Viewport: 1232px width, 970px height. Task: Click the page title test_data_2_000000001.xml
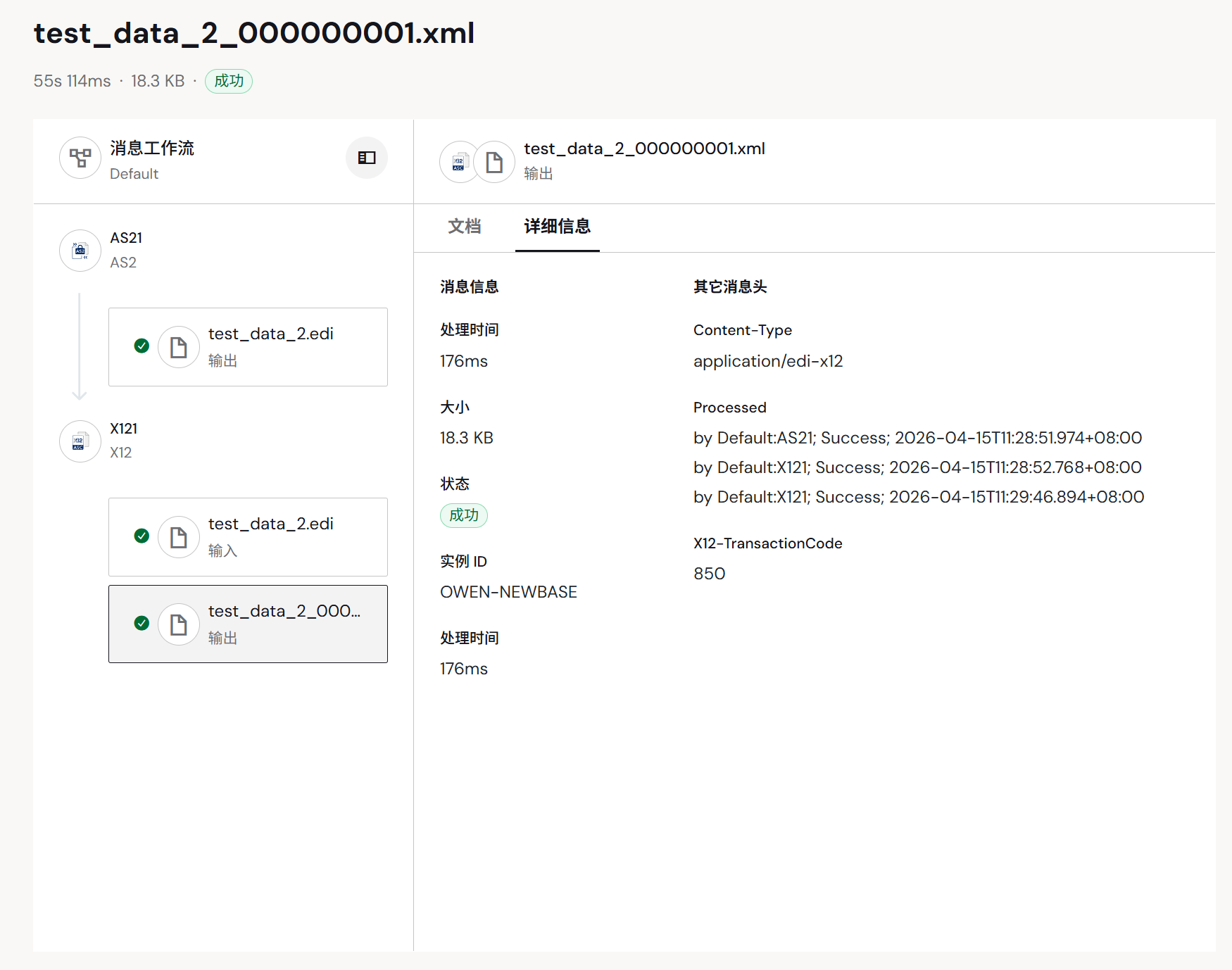pos(254,33)
